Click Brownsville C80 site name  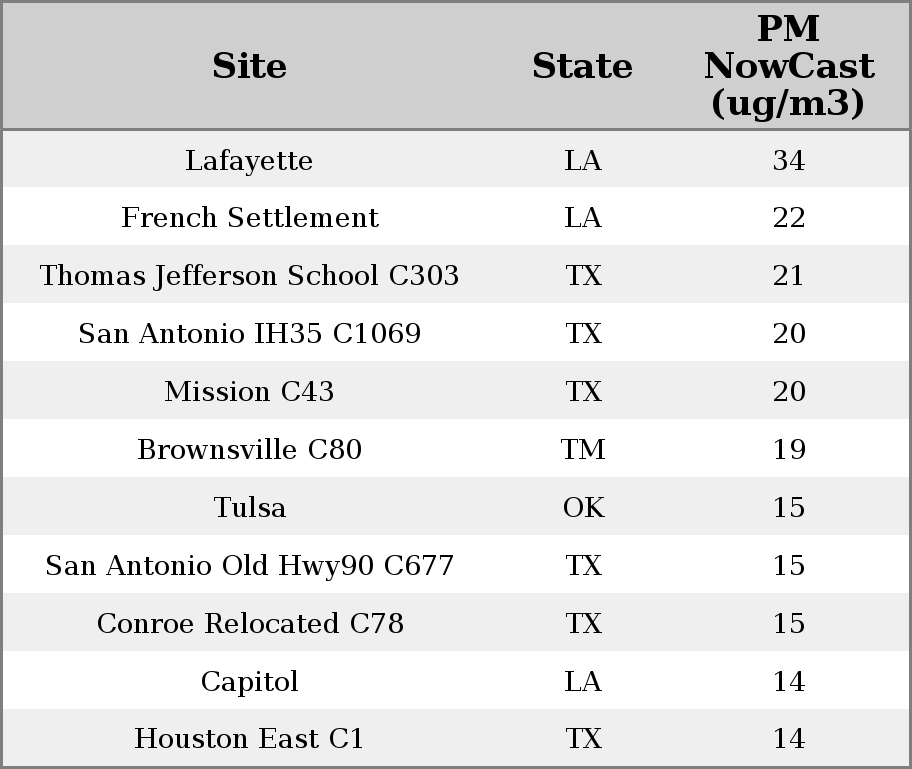[249, 450]
